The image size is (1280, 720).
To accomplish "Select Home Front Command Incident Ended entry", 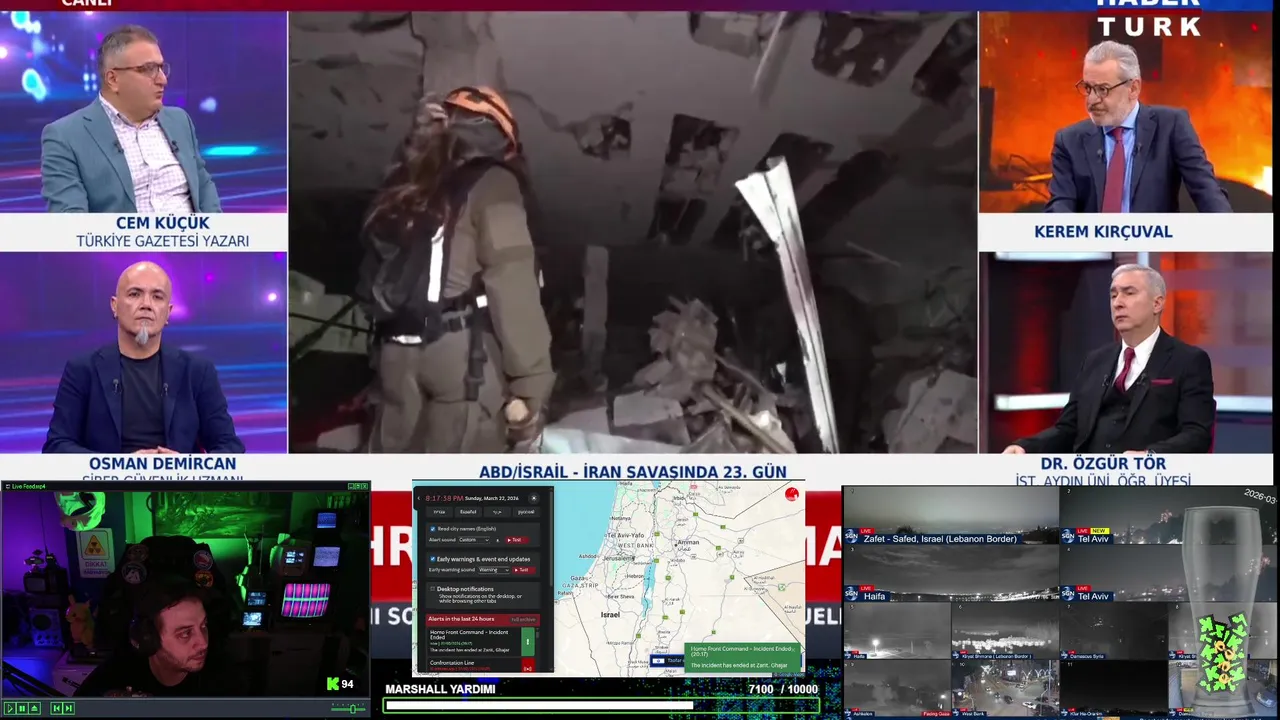I will click(475, 642).
